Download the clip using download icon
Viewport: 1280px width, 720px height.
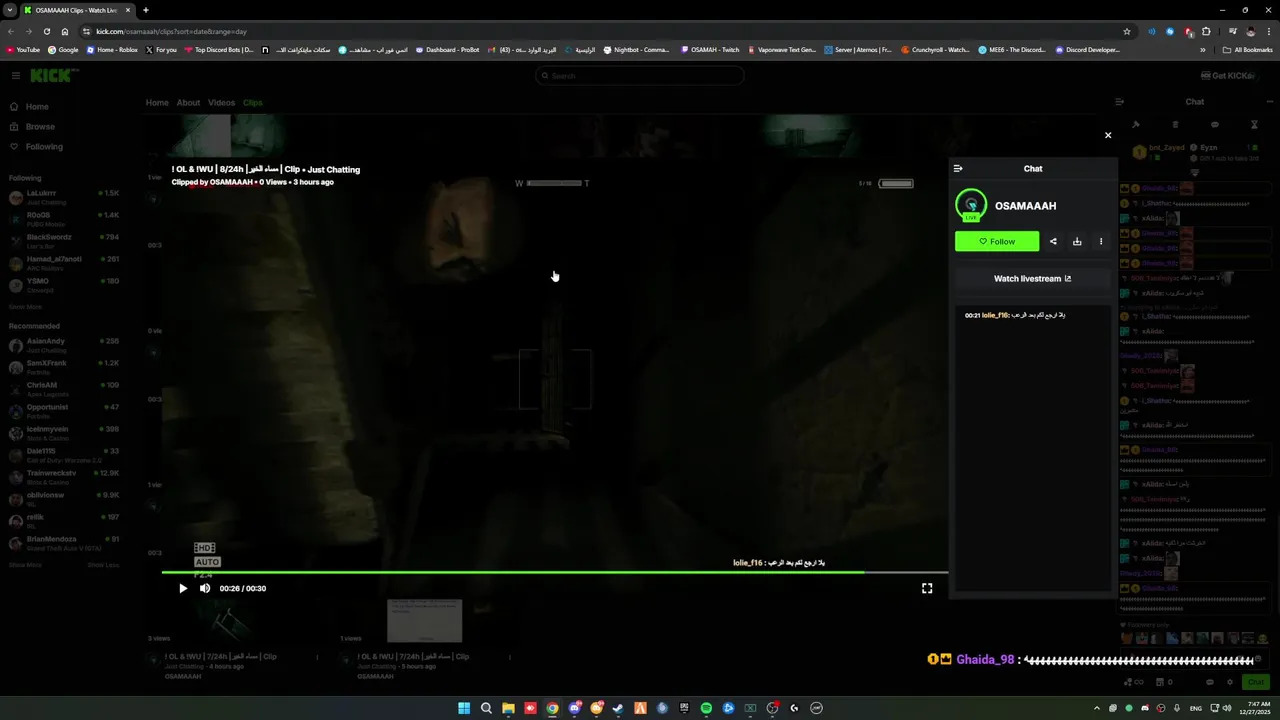[1077, 241]
